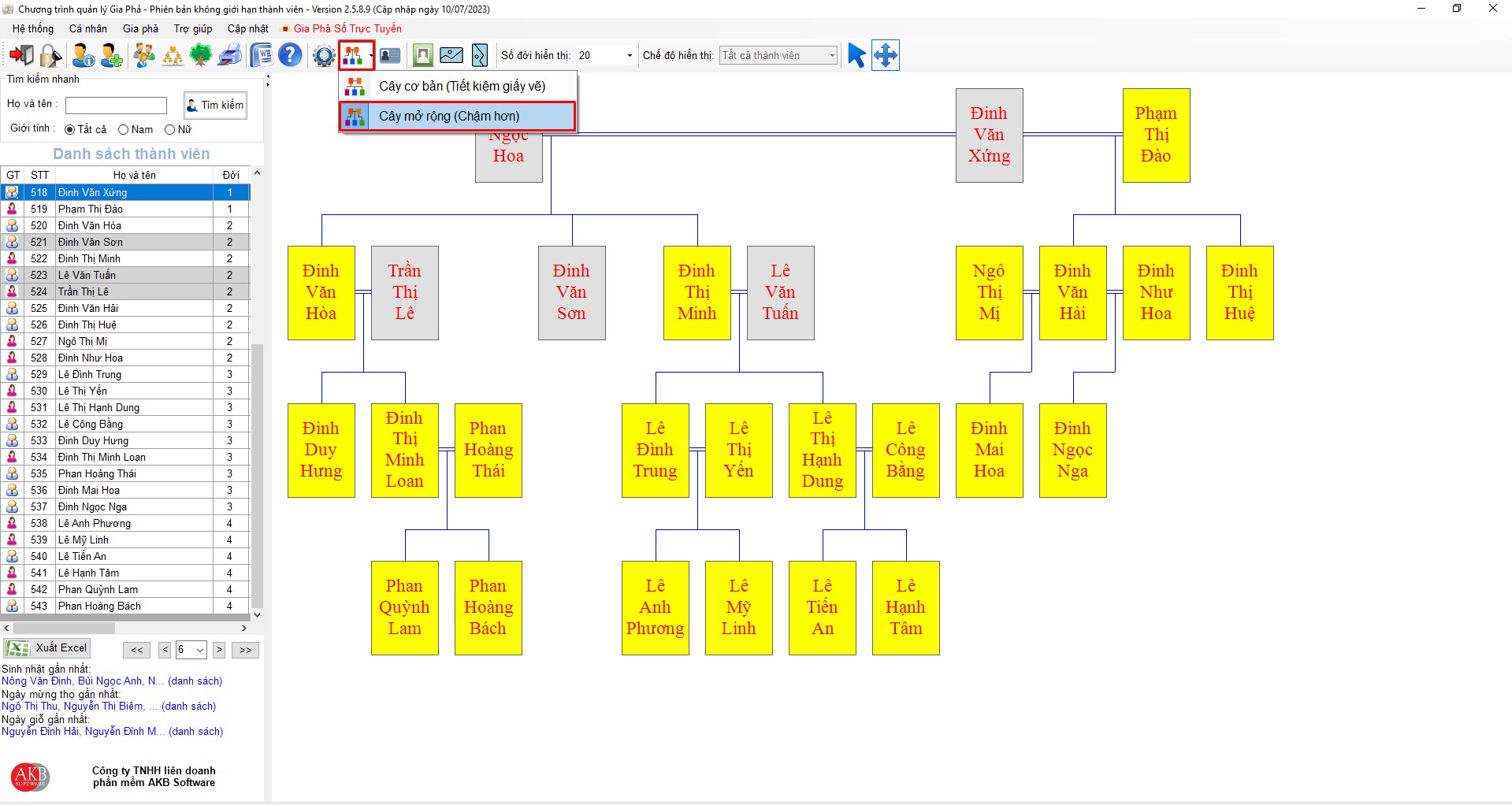1512x805 pixels.
Task: Open 'Chế độ hiển thị' combo box
Action: (x=778, y=55)
